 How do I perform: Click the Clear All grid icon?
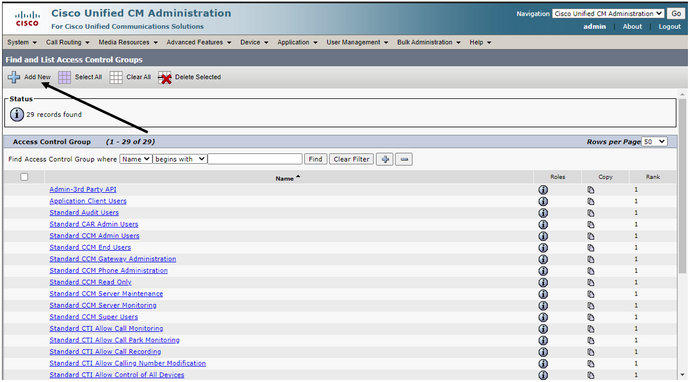[116, 77]
